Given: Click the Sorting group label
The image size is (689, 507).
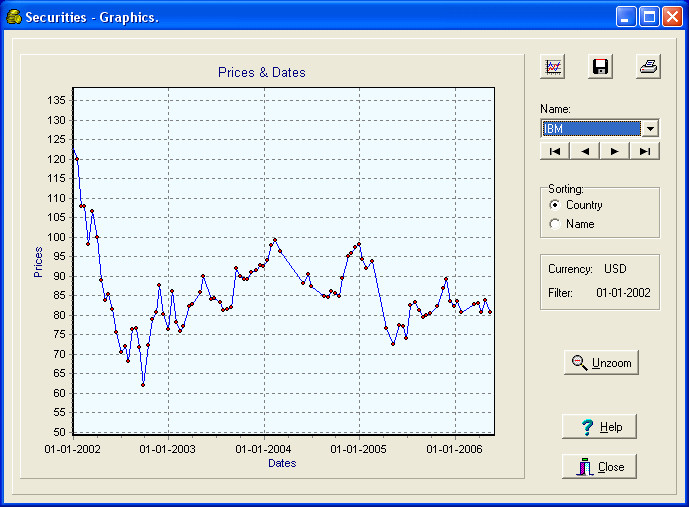Looking at the screenshot, I should (566, 189).
